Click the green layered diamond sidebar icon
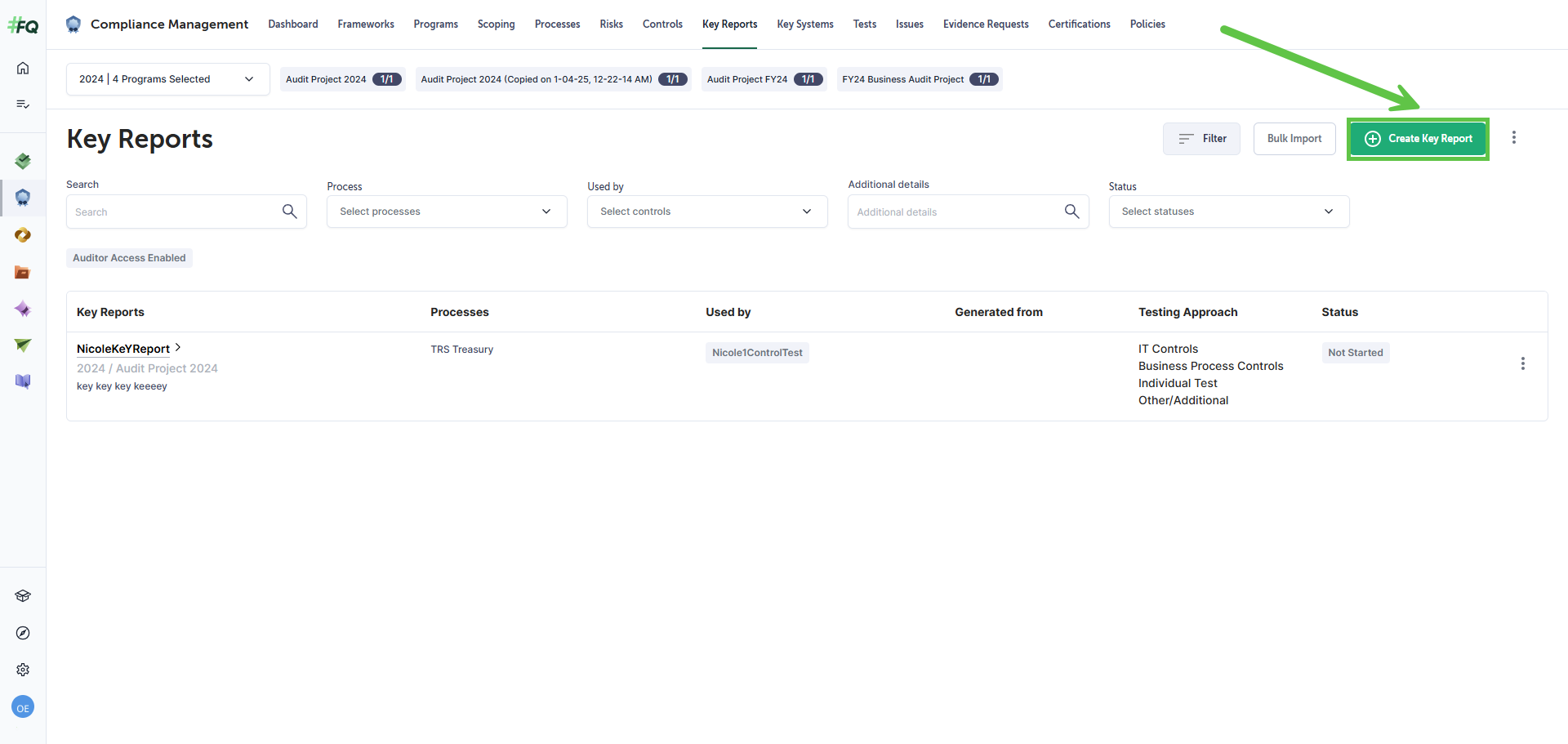Viewport: 1568px width, 744px height. coord(23,161)
